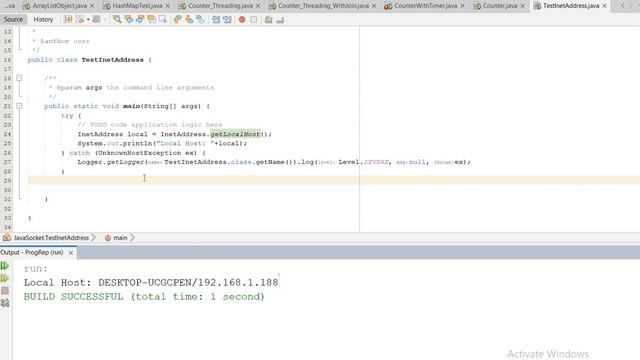Viewport: 640px width, 360px height.
Task: Click the TestInetAddress class name on line 16
Action: click(112, 60)
